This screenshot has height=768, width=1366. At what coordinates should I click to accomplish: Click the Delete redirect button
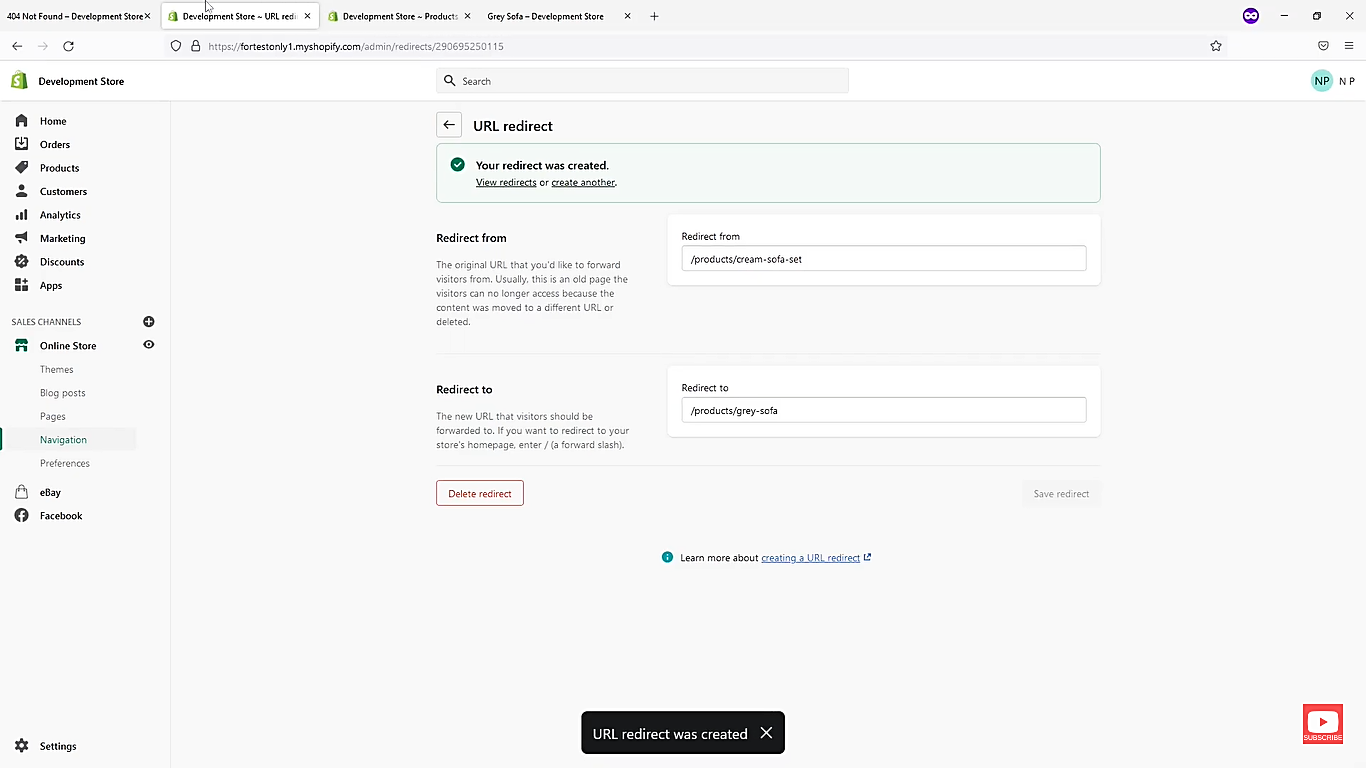(480, 493)
